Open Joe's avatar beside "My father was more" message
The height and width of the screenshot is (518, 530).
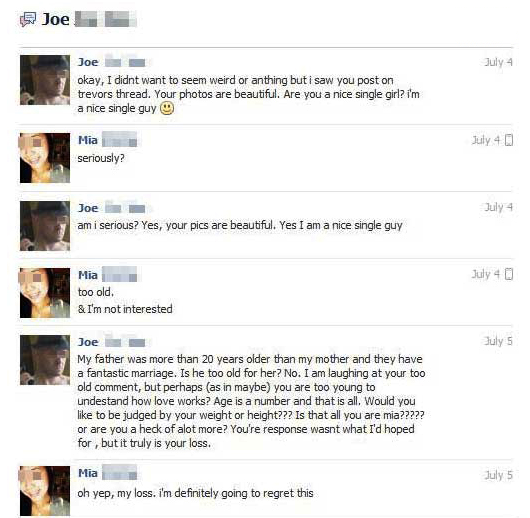(45, 360)
